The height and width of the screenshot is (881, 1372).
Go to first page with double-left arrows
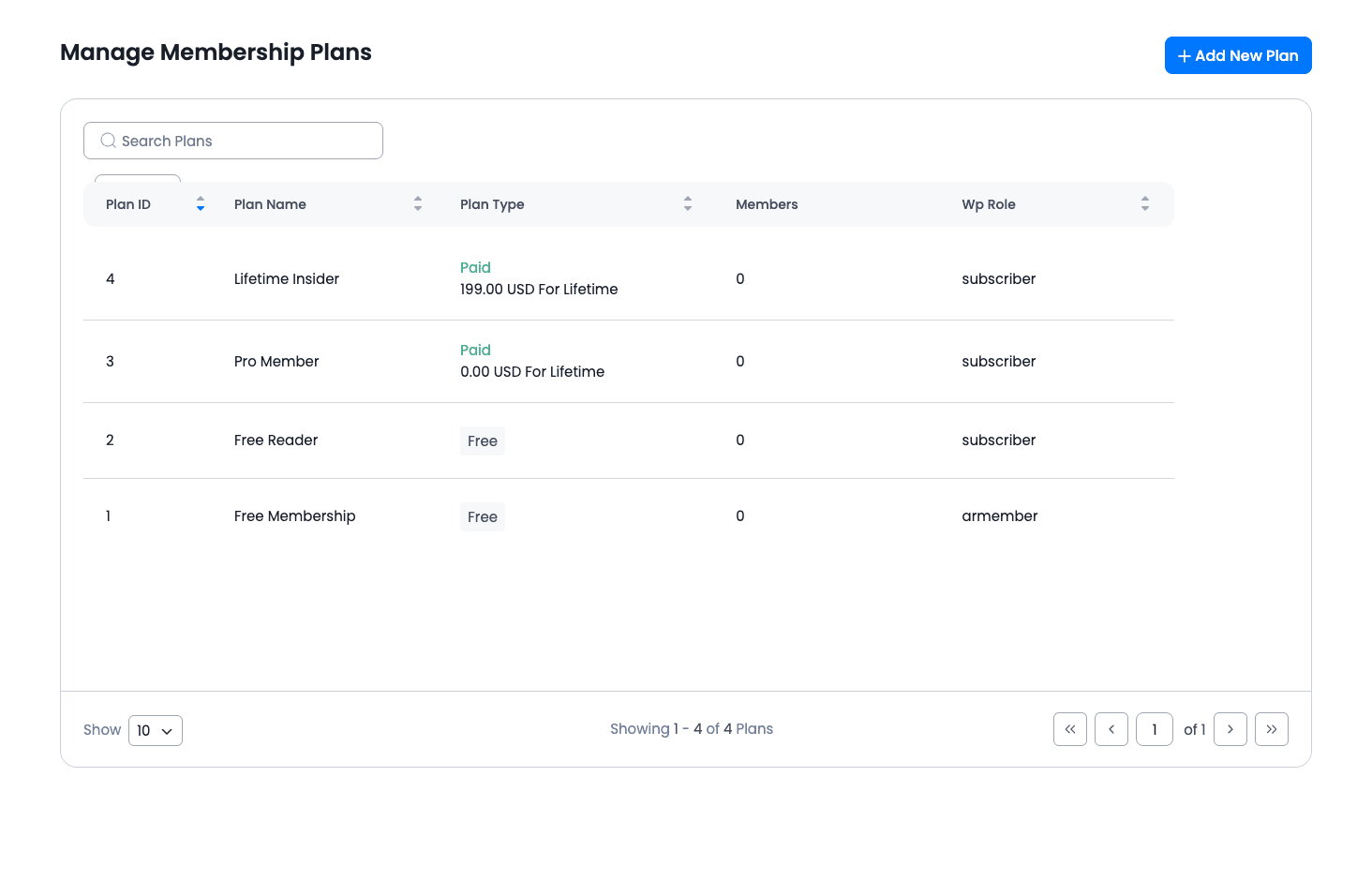coord(1070,729)
